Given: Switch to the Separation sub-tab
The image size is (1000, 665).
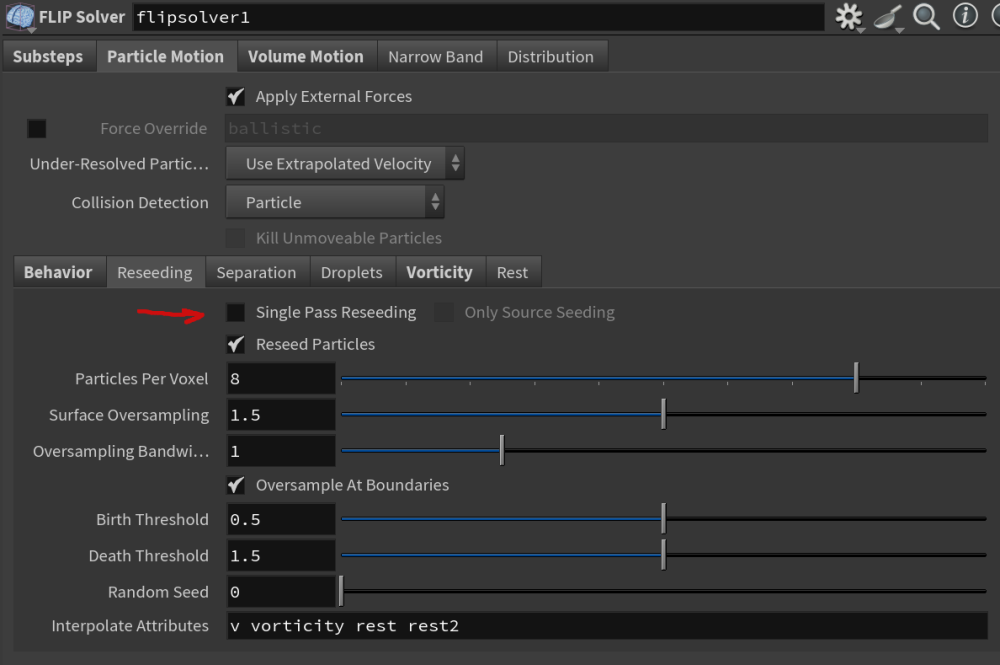Looking at the screenshot, I should click(x=256, y=272).
